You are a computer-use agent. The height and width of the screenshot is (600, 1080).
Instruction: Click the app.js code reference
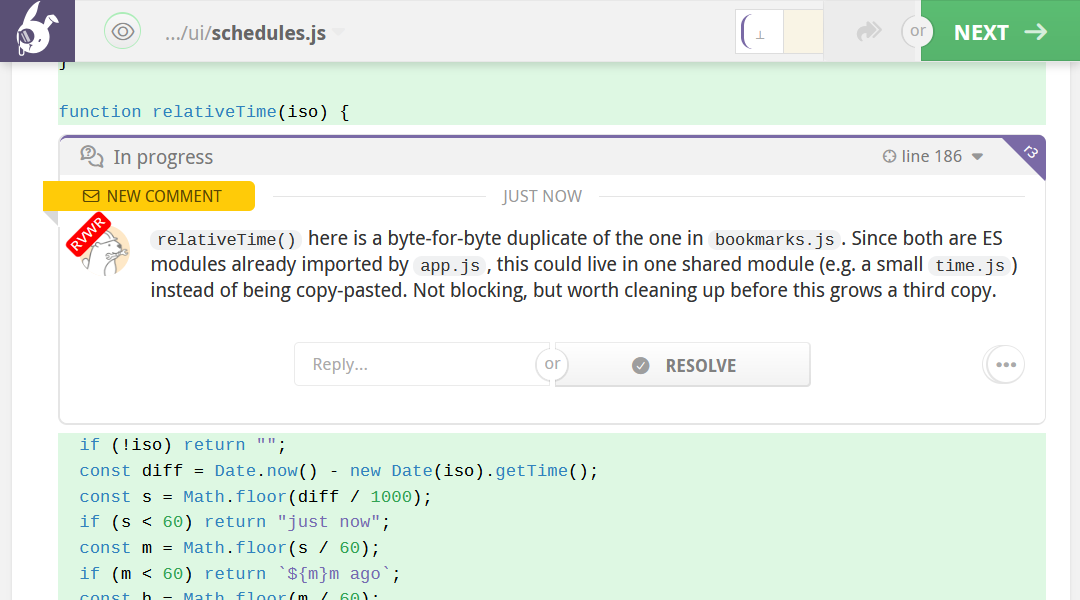click(450, 266)
